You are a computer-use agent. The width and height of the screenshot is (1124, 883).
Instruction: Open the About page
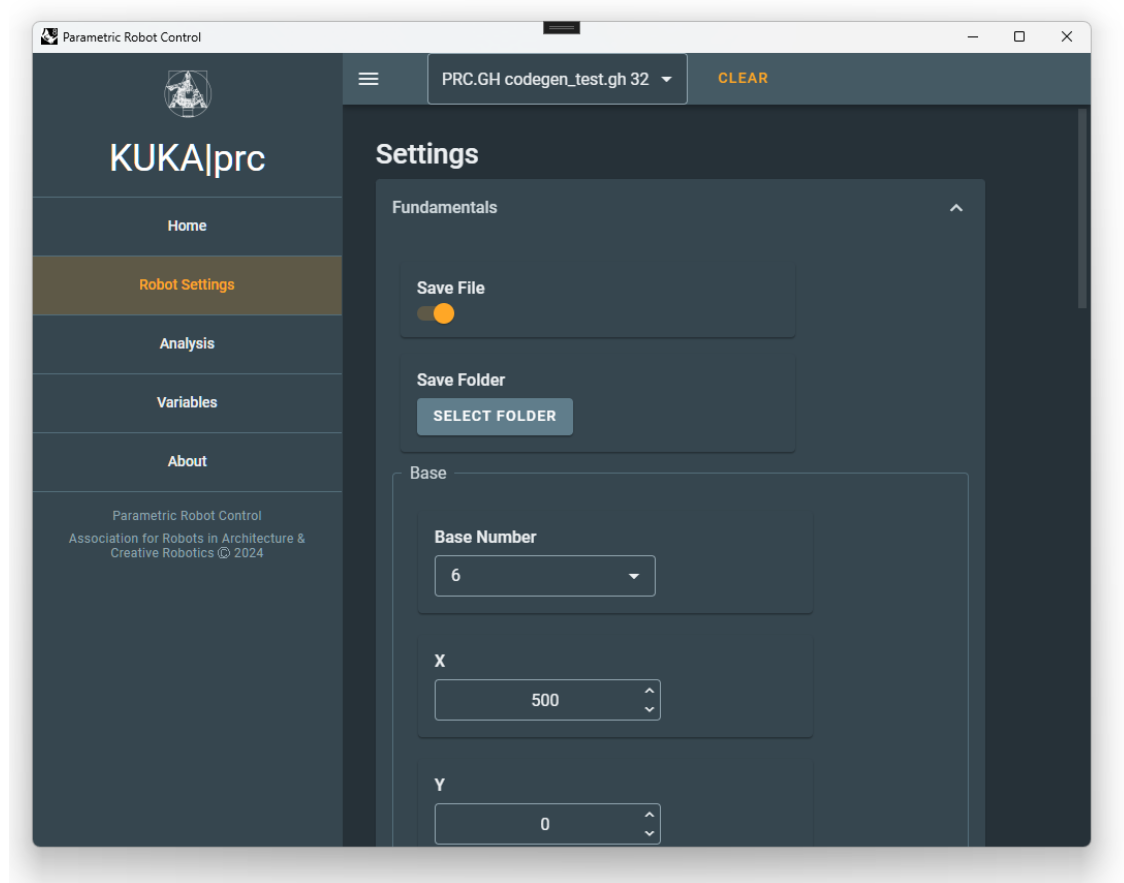[x=187, y=461]
